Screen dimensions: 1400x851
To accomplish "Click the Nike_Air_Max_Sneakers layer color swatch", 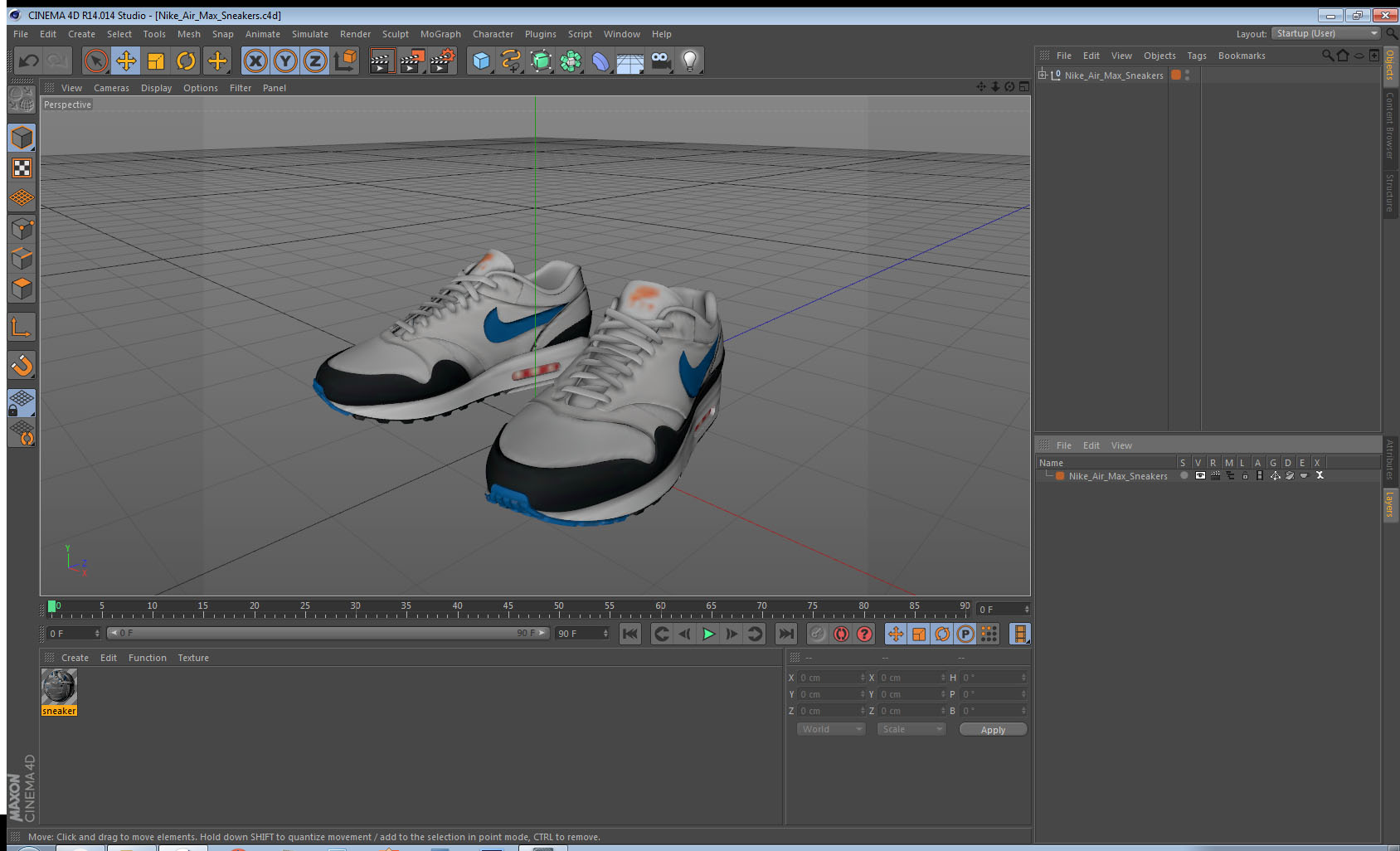I will [x=1060, y=476].
